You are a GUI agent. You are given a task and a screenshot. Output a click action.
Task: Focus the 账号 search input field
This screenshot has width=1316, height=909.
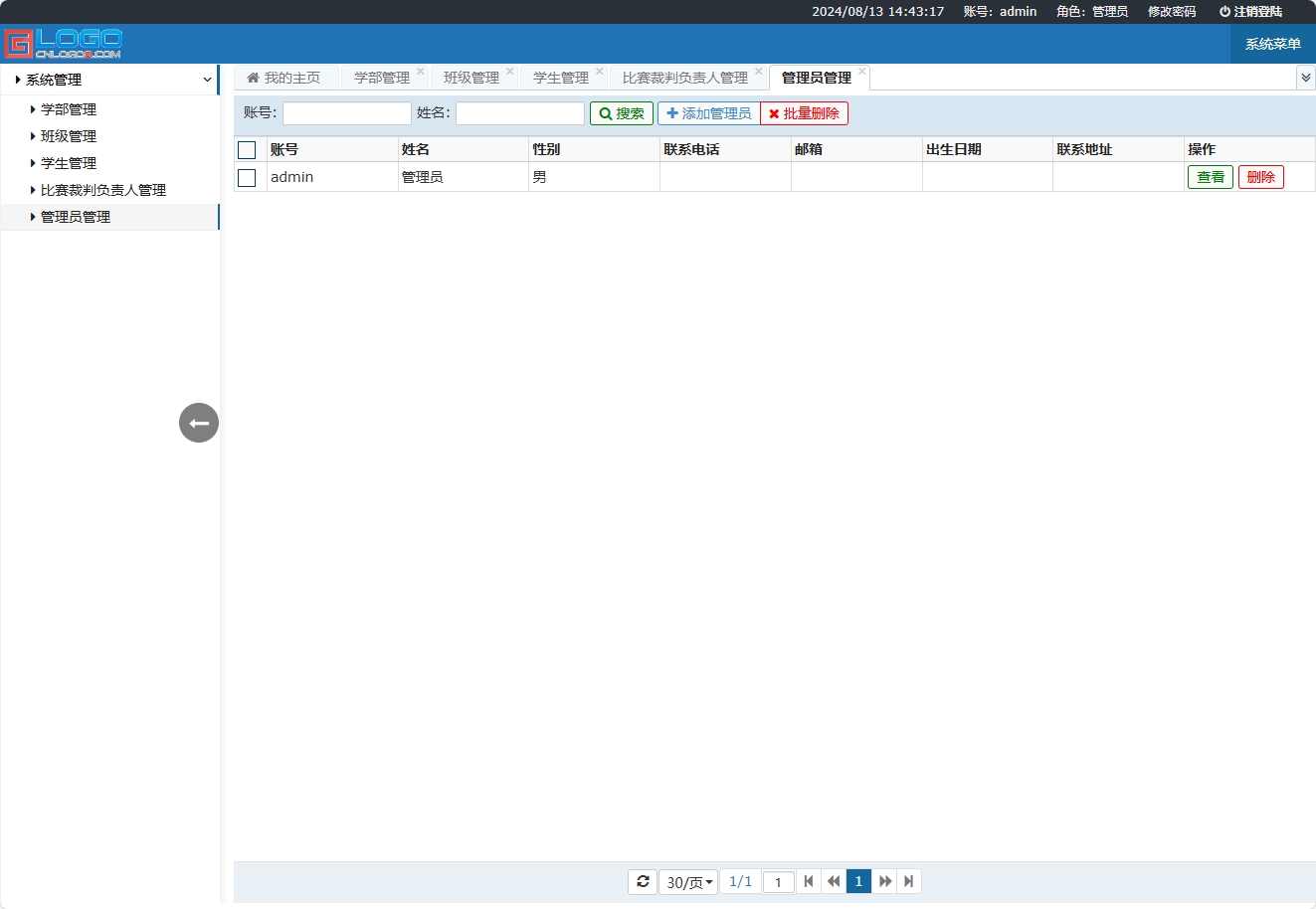click(347, 113)
